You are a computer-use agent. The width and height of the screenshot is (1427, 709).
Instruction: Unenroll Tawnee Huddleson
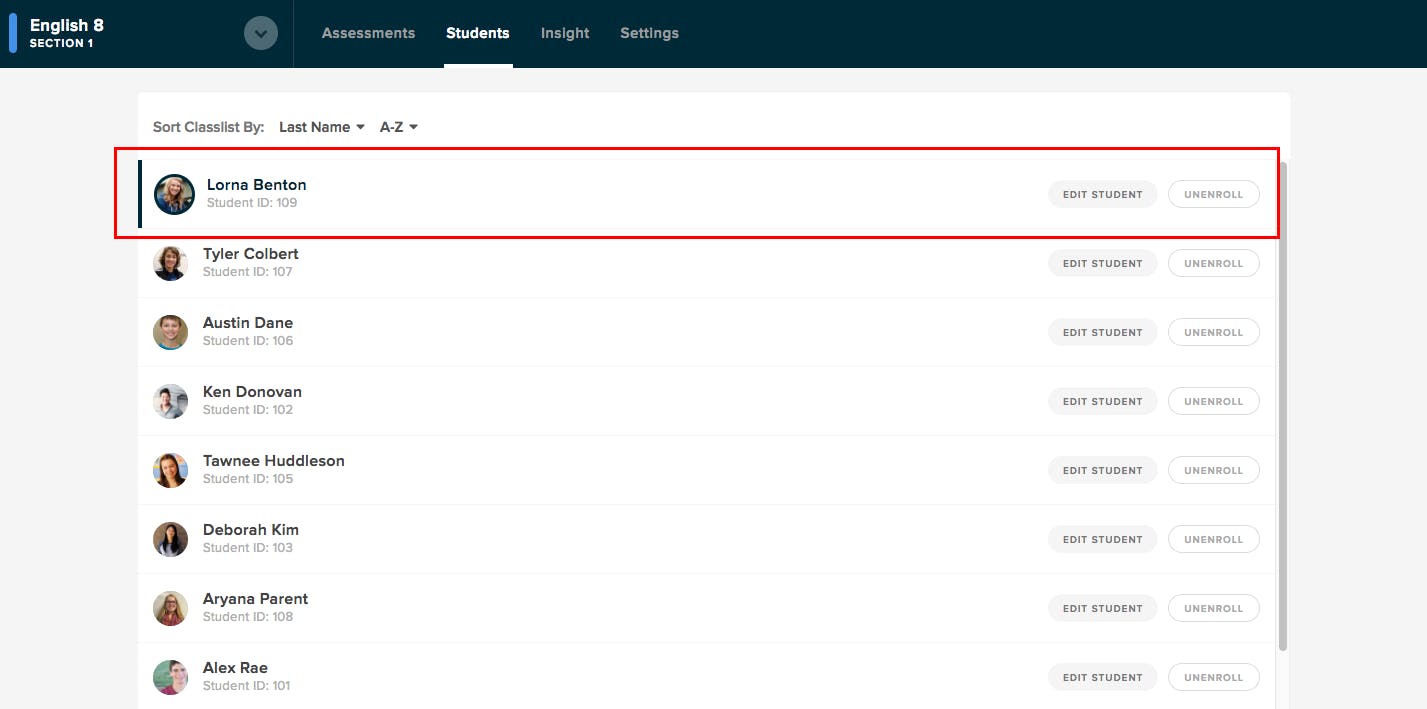click(1213, 470)
